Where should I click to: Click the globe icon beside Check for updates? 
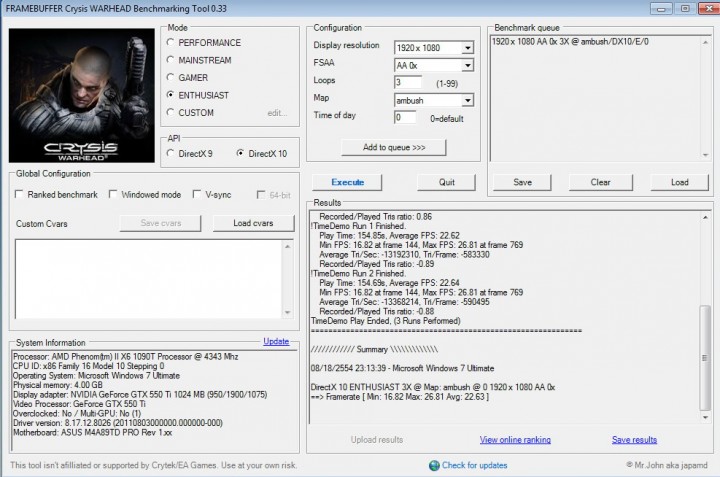434,466
